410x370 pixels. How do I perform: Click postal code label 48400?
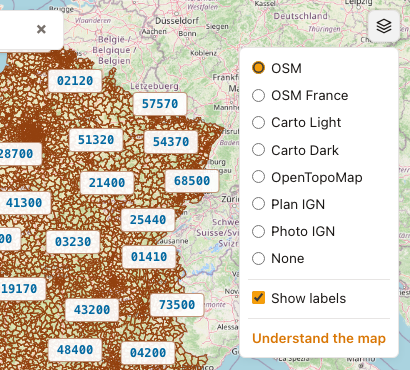point(75,350)
